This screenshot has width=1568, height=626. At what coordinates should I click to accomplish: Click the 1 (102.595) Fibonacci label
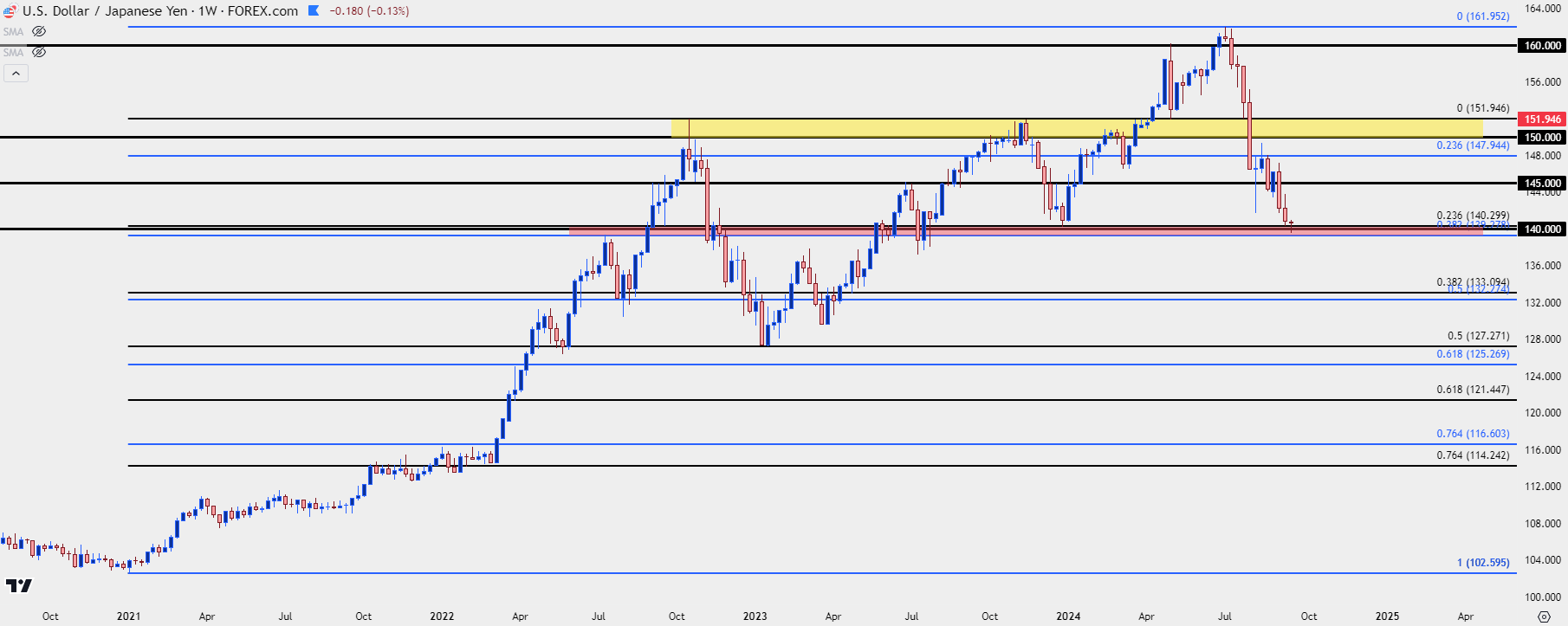[1483, 563]
